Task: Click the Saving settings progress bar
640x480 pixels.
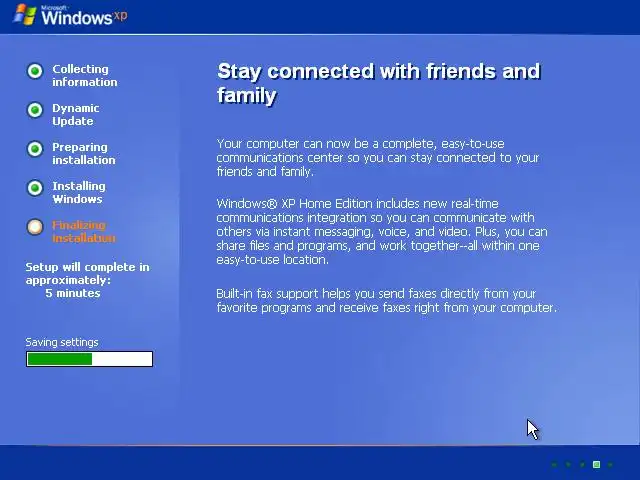Action: pos(89,359)
